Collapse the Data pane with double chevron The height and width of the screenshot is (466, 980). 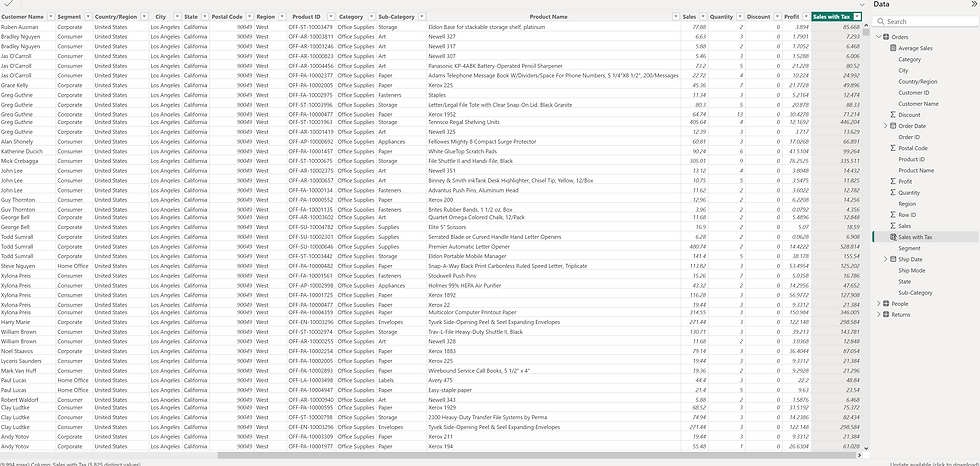tap(974, 4)
